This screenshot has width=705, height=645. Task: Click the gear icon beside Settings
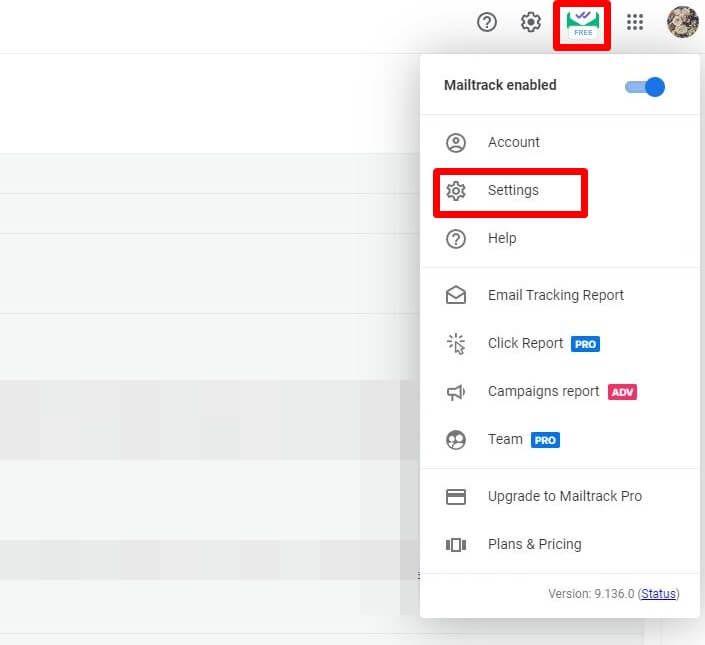tap(455, 191)
